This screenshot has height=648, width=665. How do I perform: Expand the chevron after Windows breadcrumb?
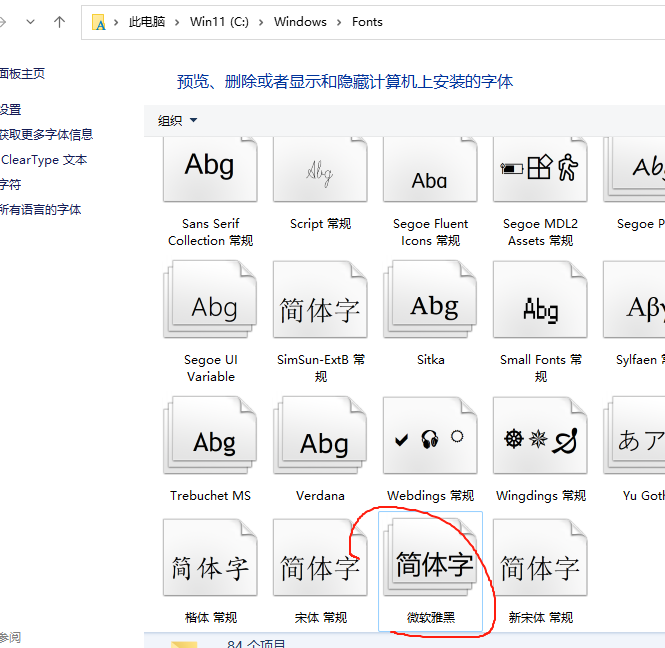(x=339, y=22)
